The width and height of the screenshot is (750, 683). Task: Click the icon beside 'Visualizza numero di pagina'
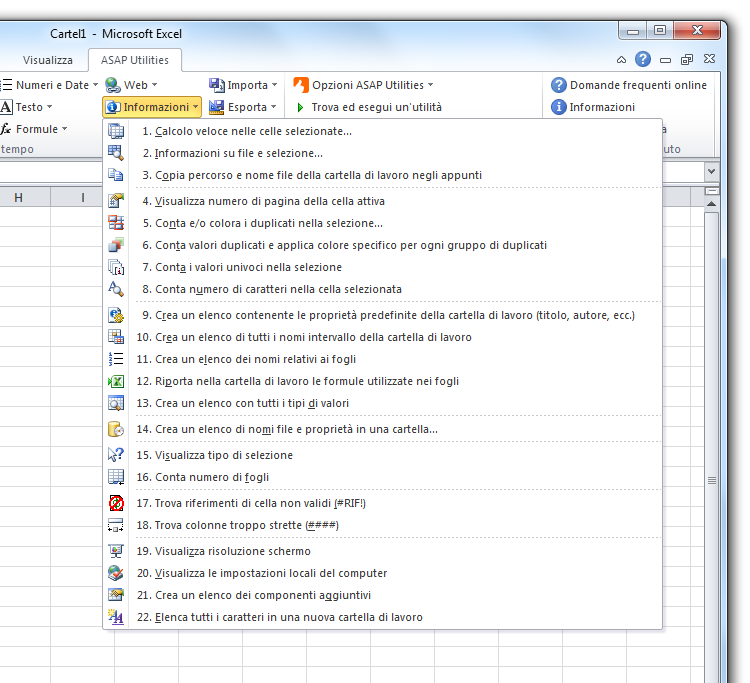point(116,201)
